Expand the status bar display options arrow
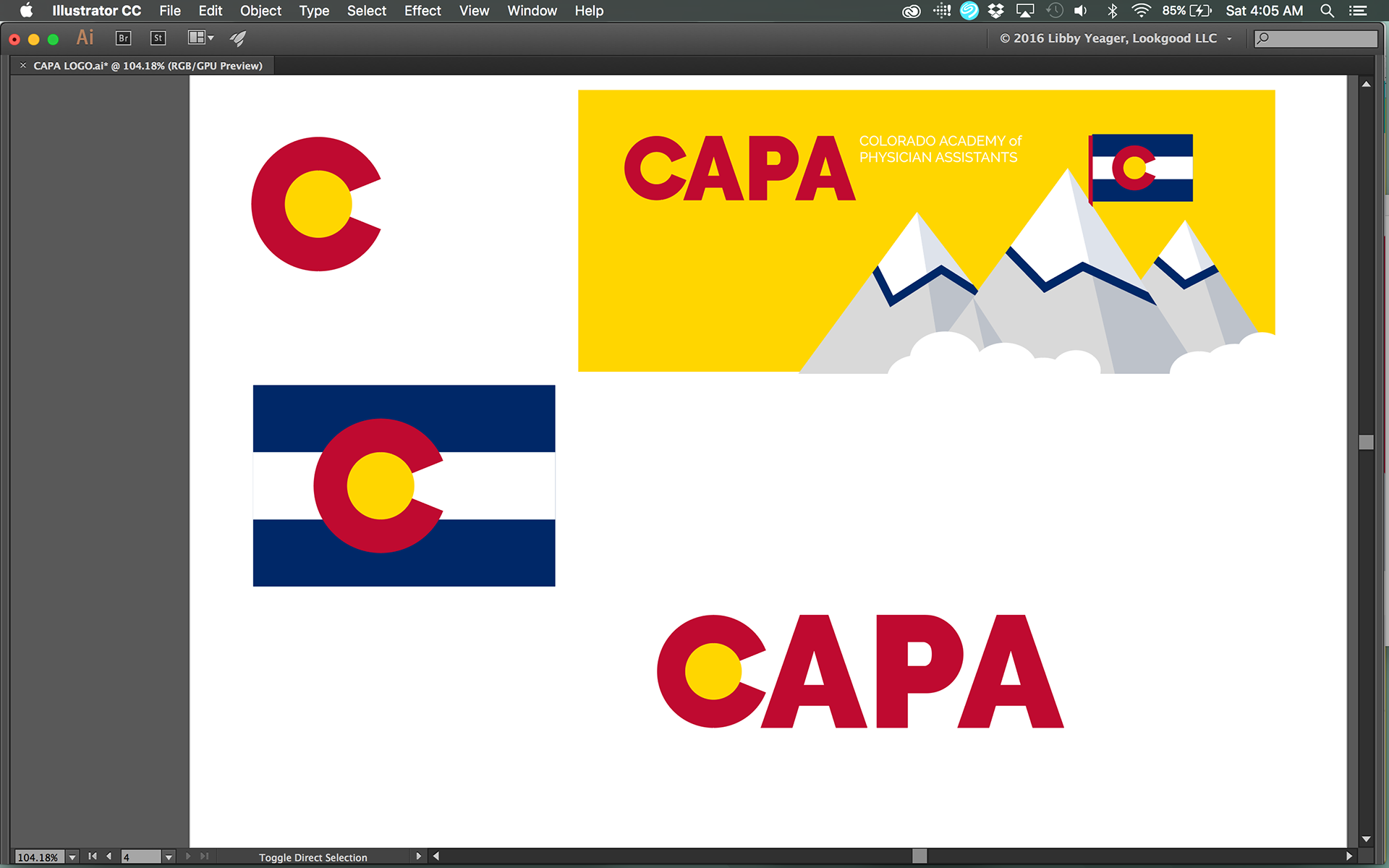The width and height of the screenshot is (1389, 868). (x=418, y=856)
